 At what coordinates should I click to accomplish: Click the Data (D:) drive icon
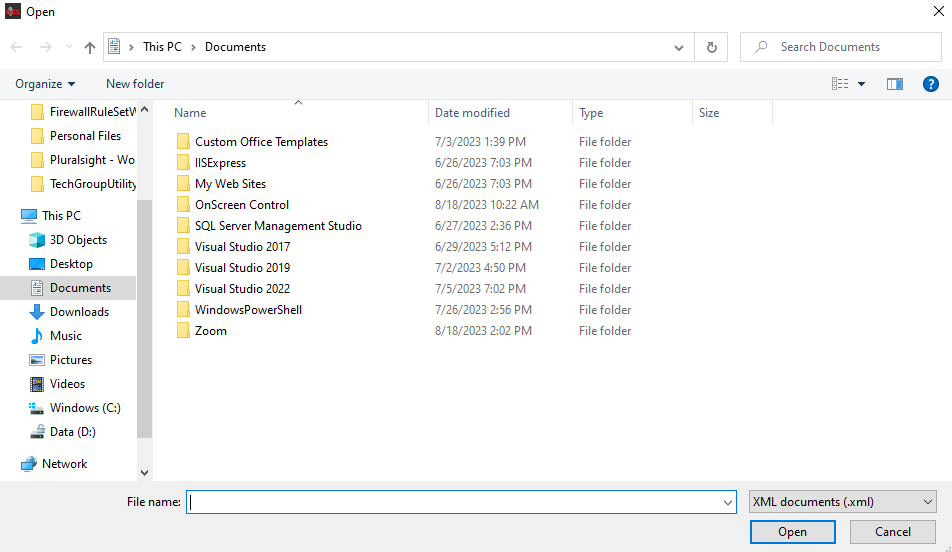tap(37, 432)
